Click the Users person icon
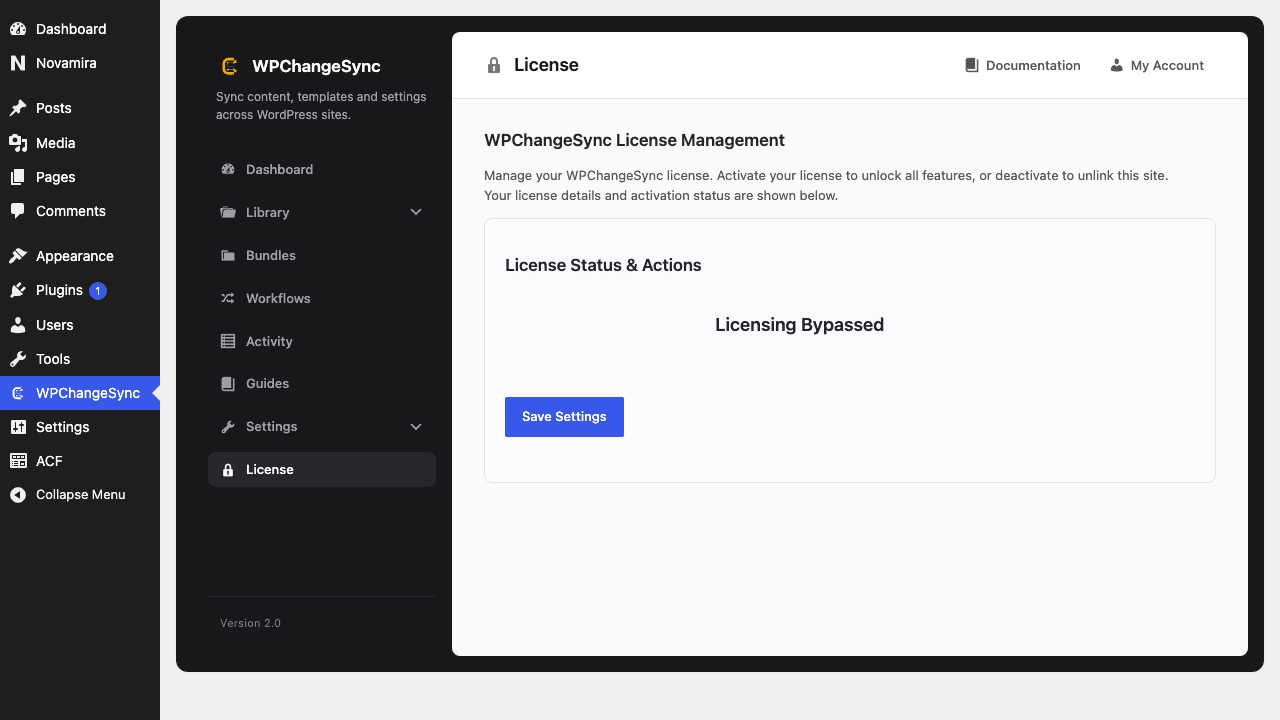This screenshot has height=720, width=1280. (x=18, y=325)
